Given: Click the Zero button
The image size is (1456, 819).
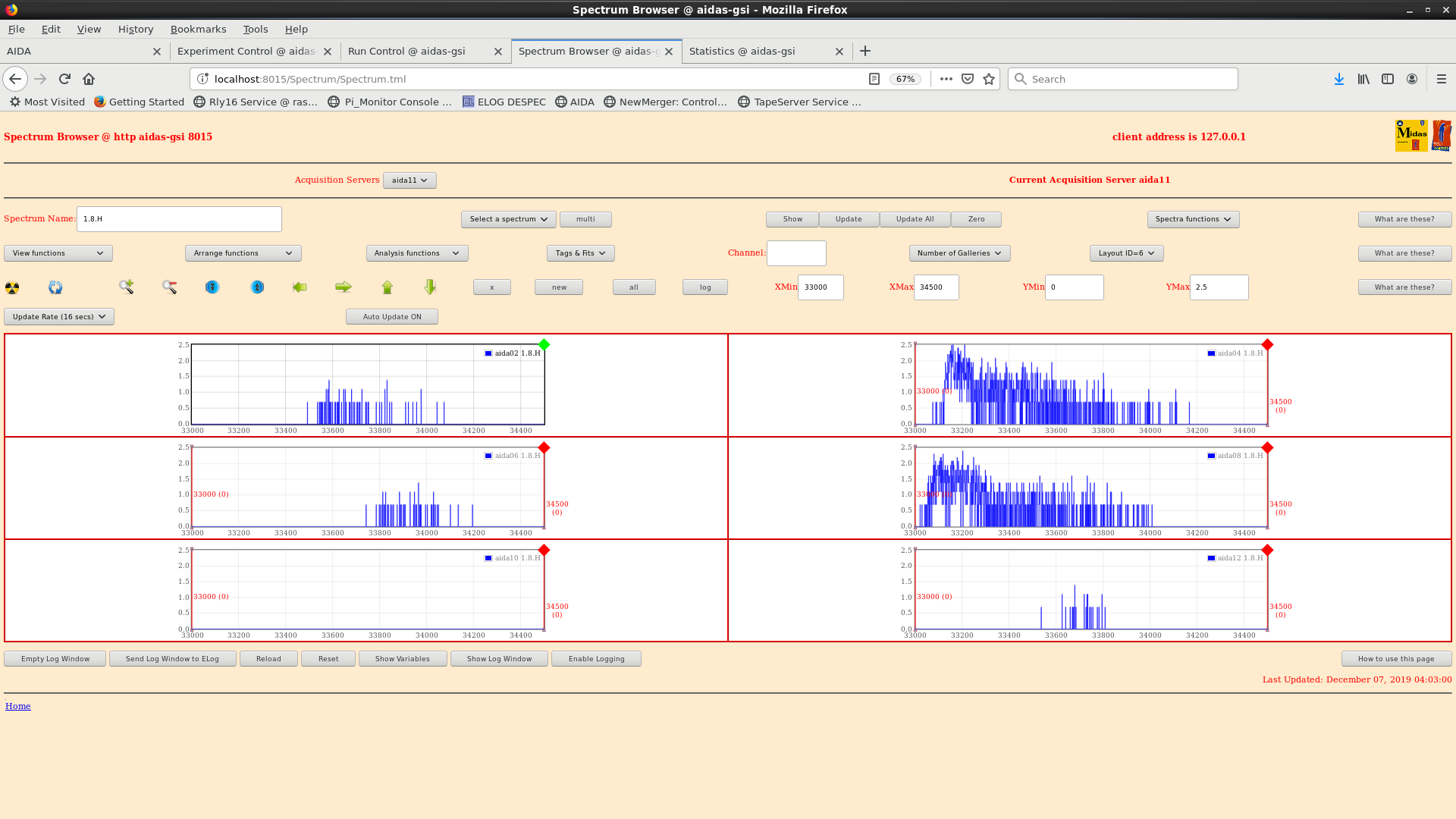Looking at the screenshot, I should (x=976, y=219).
